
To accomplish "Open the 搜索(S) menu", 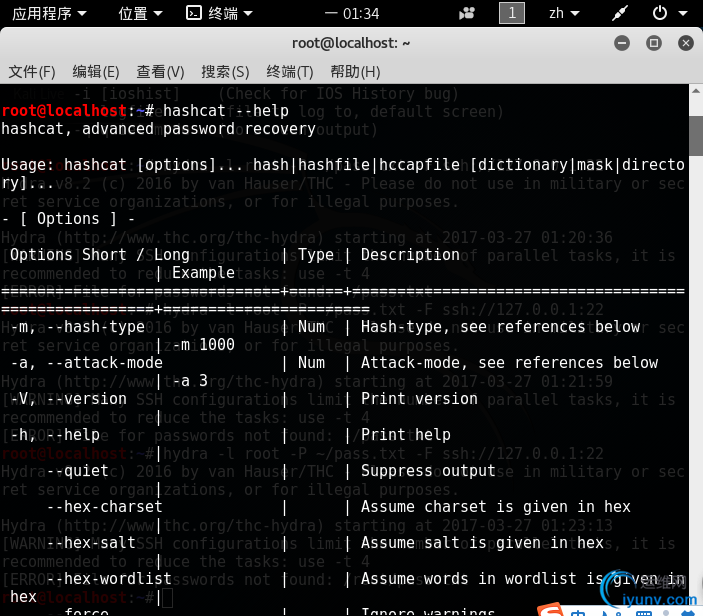I will [225, 72].
